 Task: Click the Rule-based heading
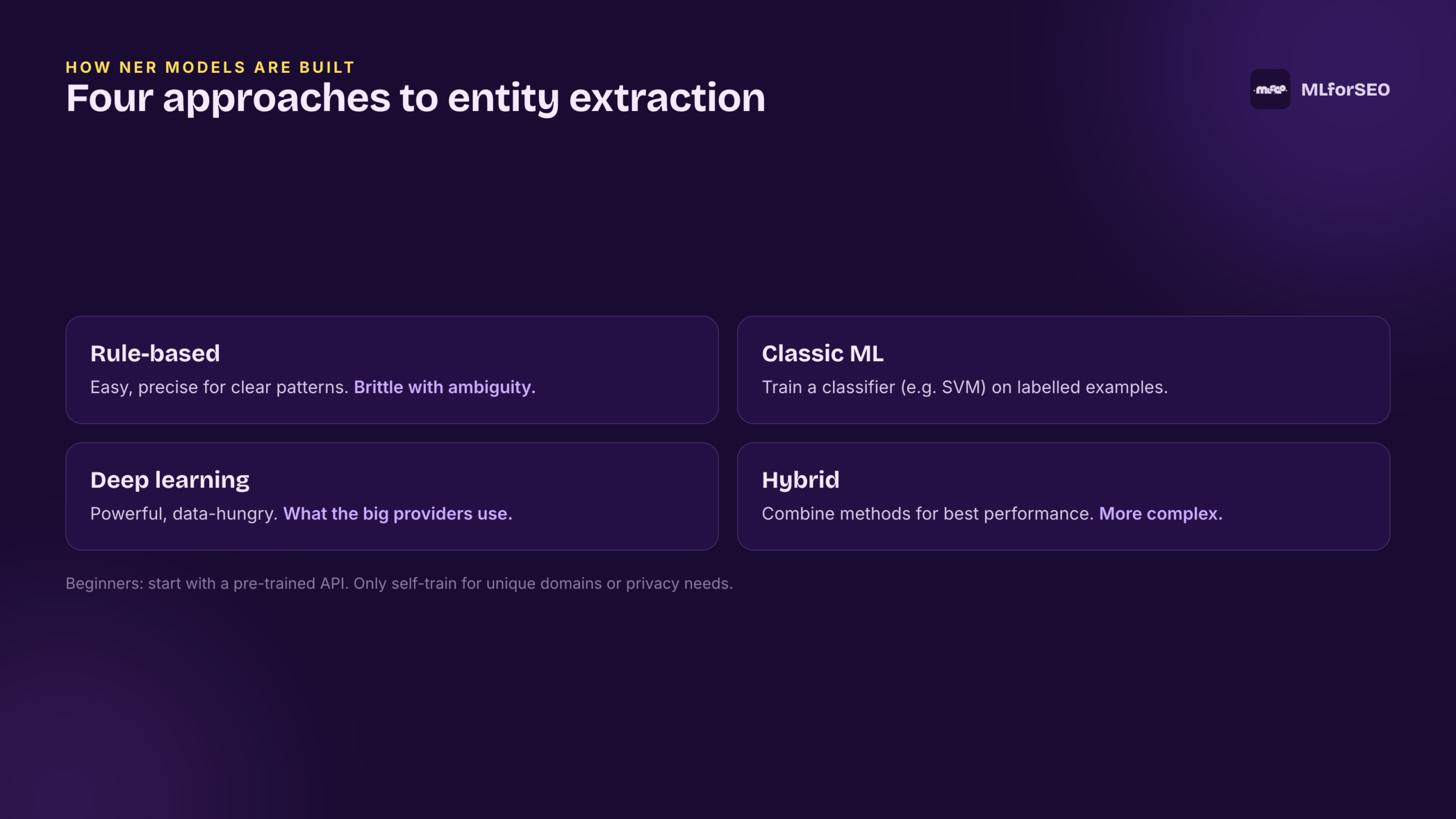[155, 353]
